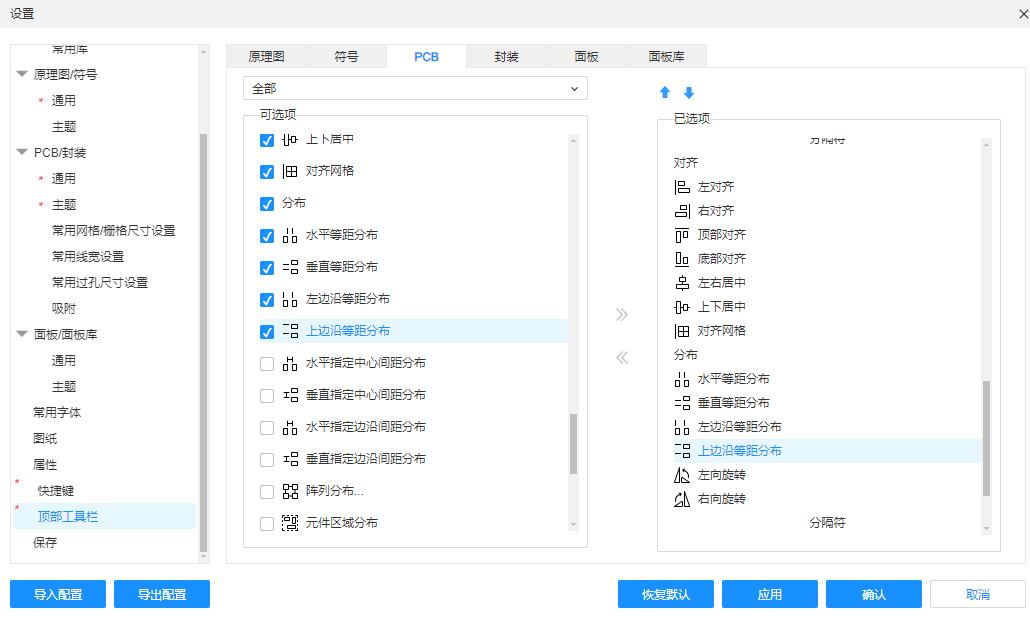Uncheck the 对齐网格 checkbox
This screenshot has width=1030, height=619.
267,172
